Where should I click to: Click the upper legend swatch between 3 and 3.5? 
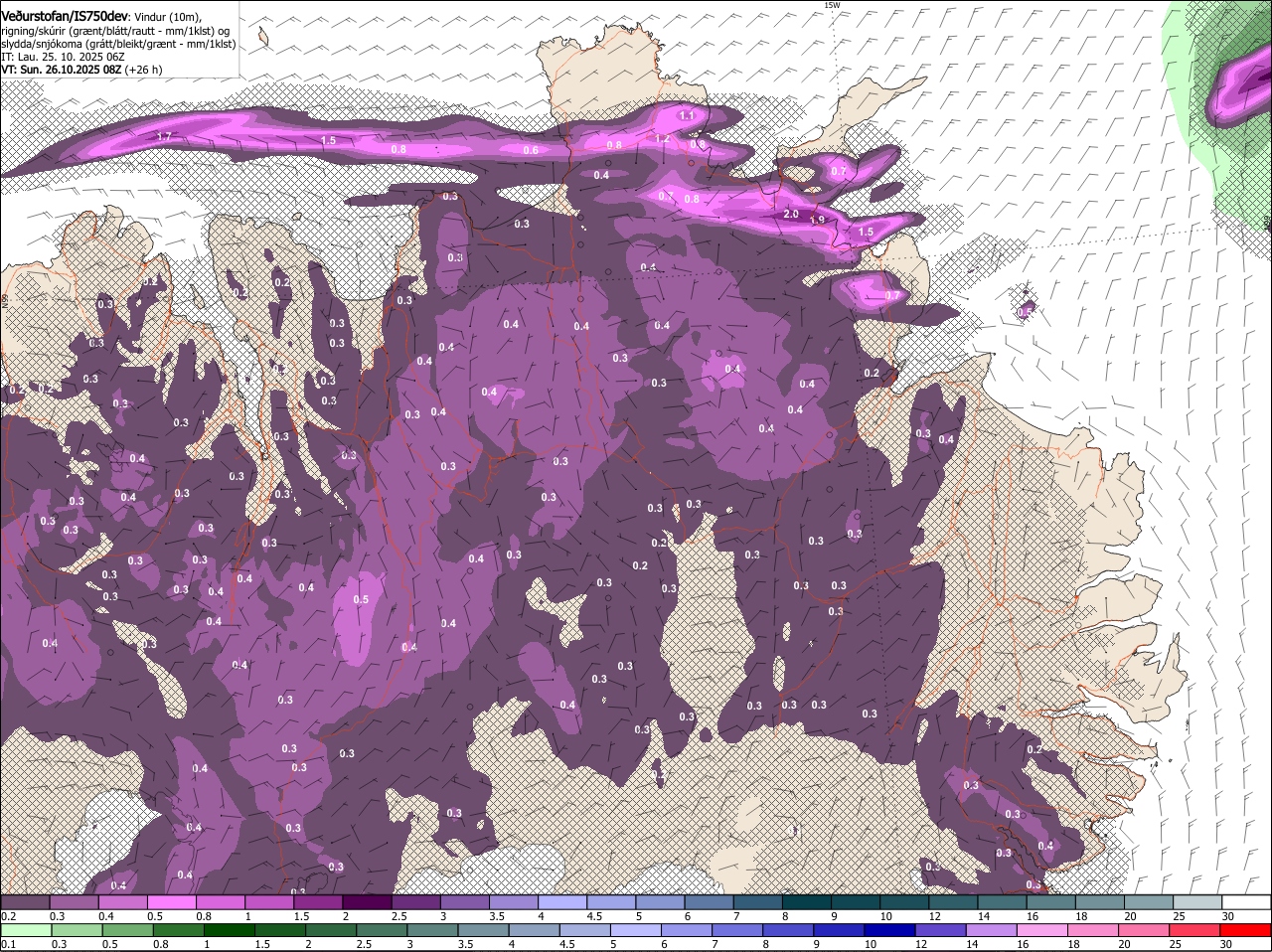(464, 901)
